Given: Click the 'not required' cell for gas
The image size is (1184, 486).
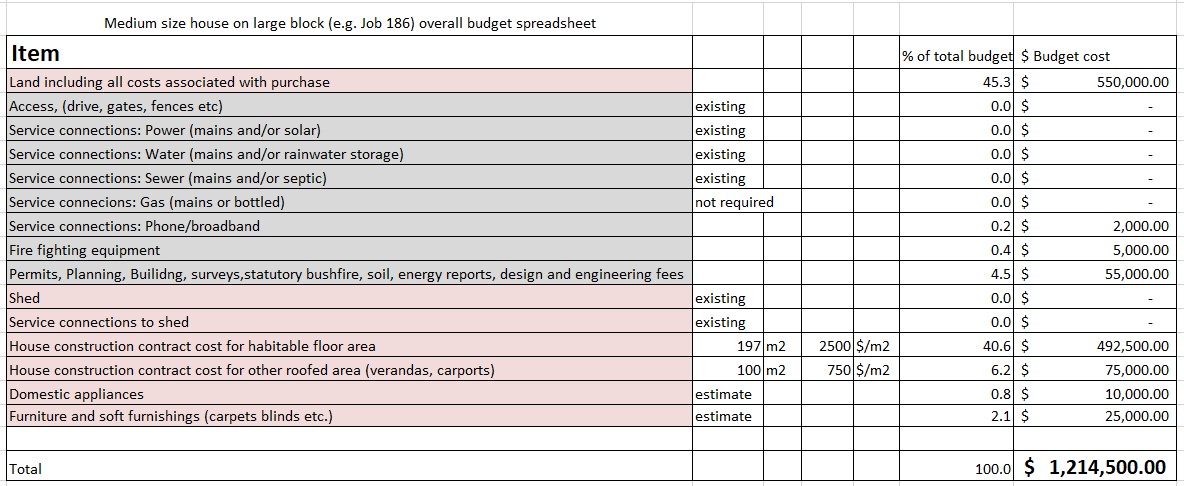Looking at the screenshot, I should [x=735, y=202].
